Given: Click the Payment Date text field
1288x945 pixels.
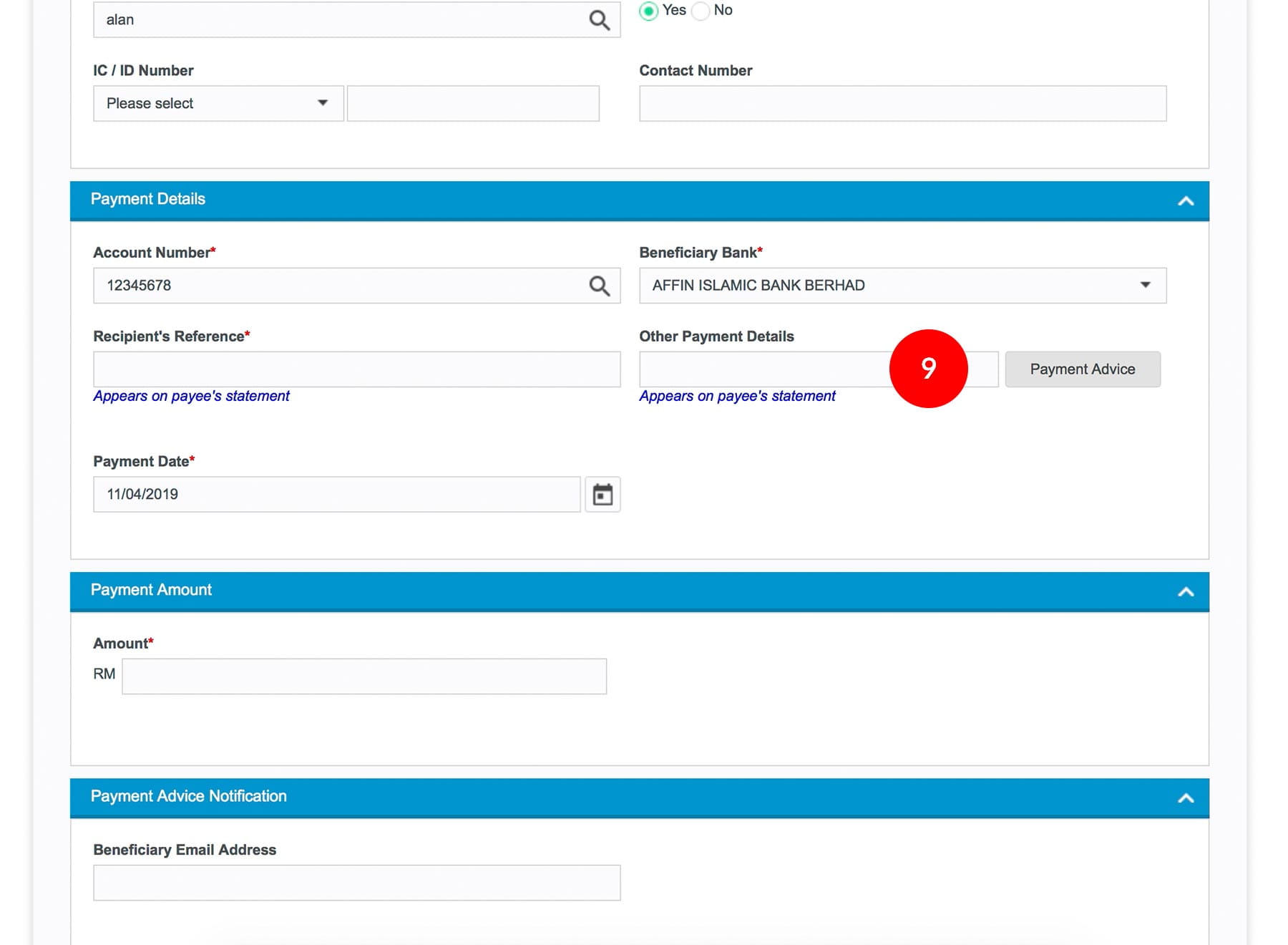Looking at the screenshot, I should coord(336,495).
